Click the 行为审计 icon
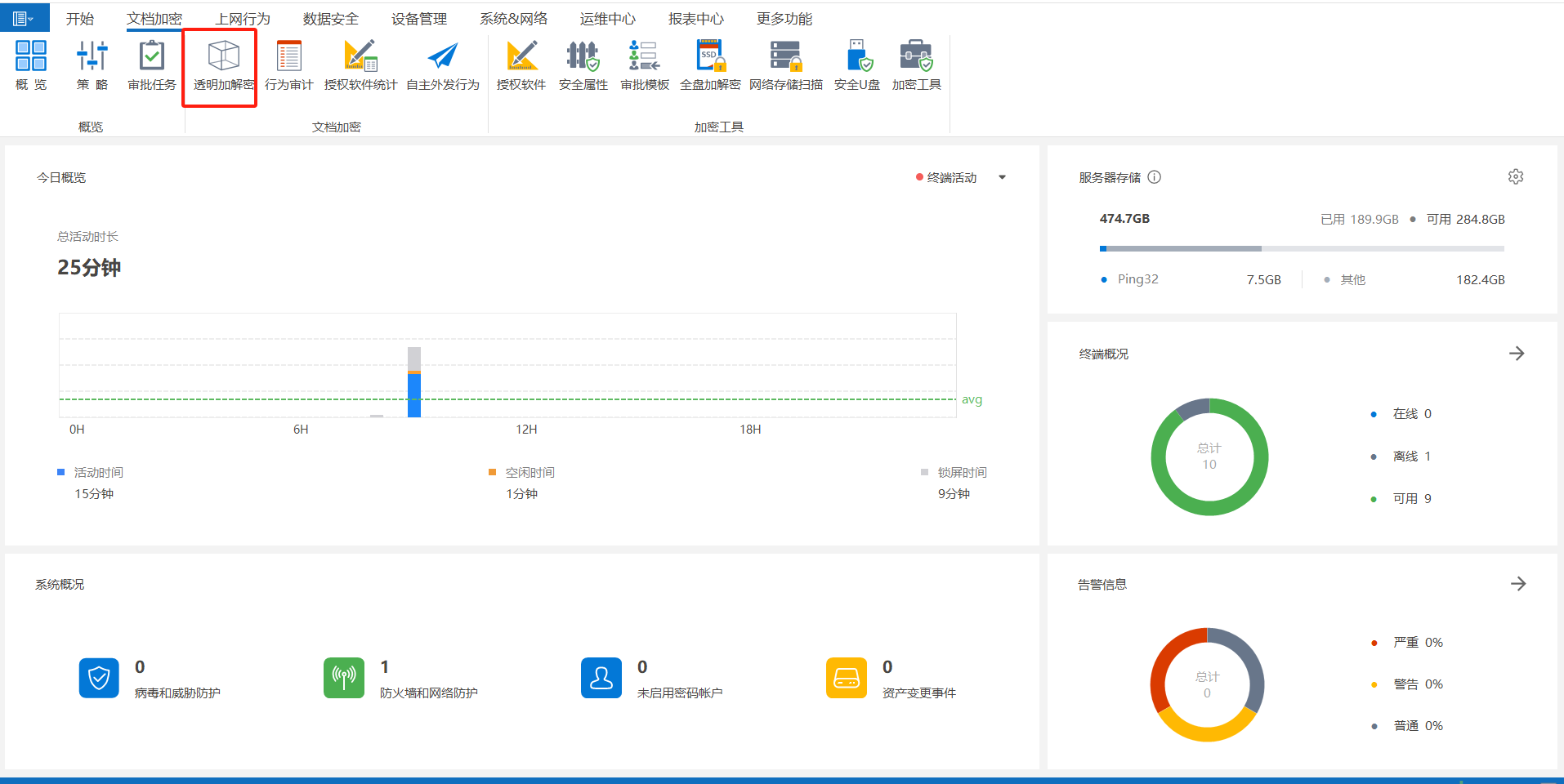The height and width of the screenshot is (784, 1564). 288,65
